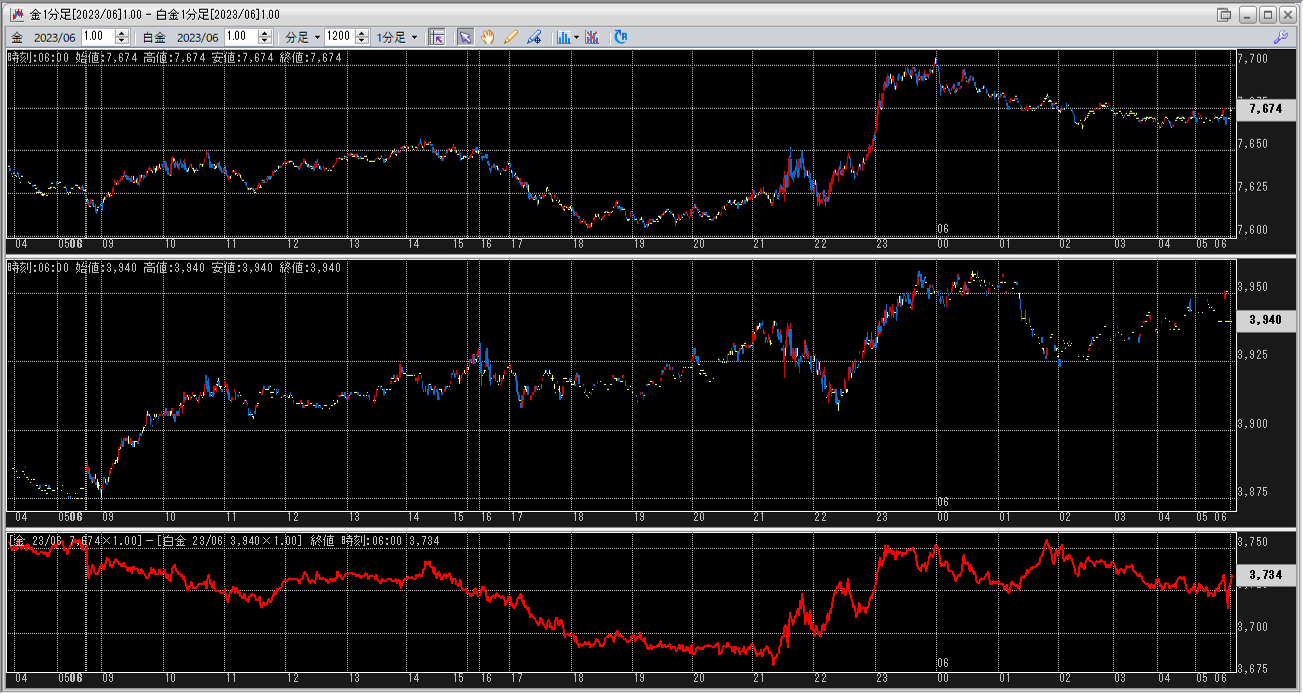Maximize the chart window
Image resolution: width=1303 pixels, height=694 pixels.
click(1268, 15)
